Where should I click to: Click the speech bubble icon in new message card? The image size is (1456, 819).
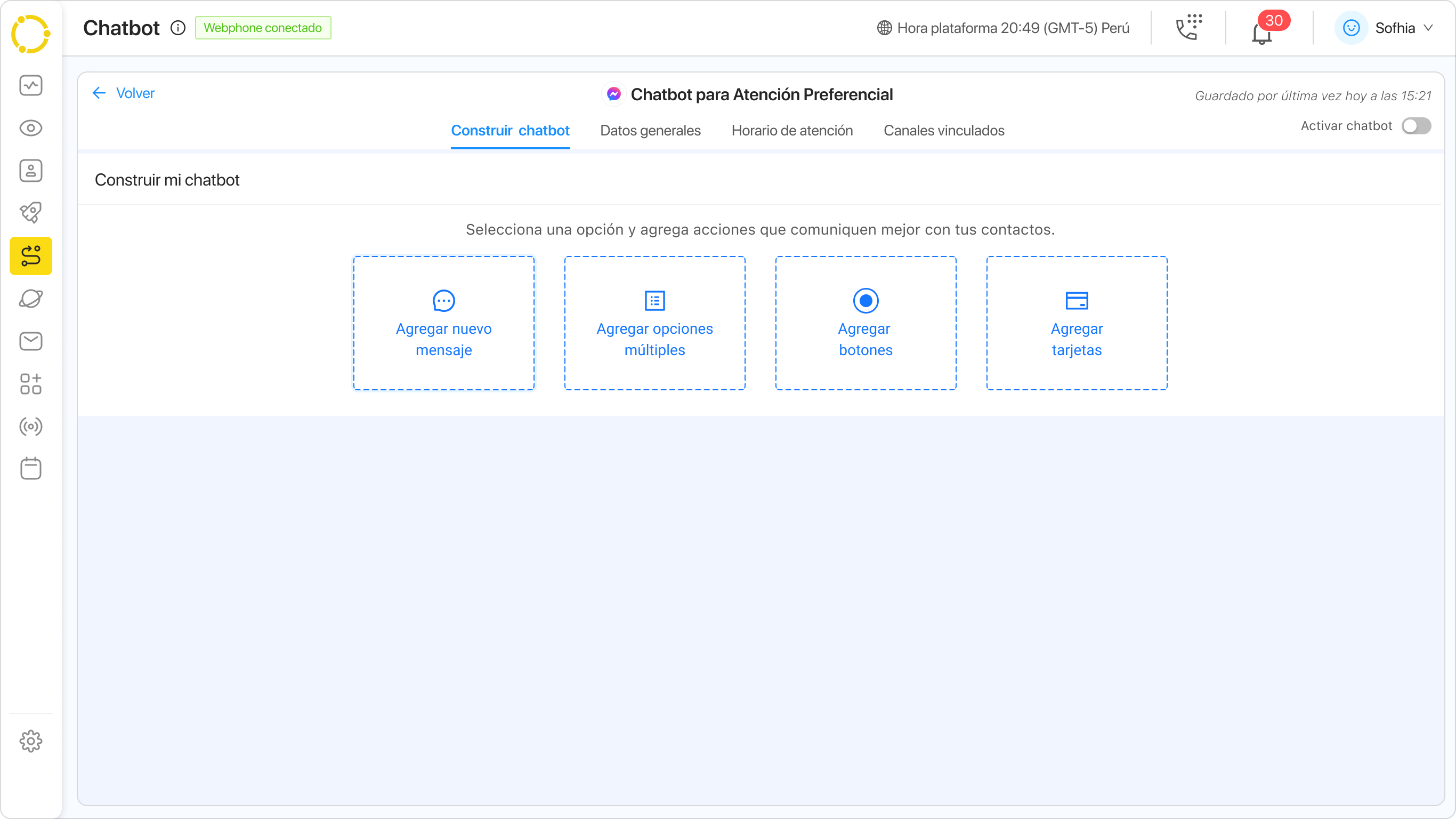click(x=444, y=301)
